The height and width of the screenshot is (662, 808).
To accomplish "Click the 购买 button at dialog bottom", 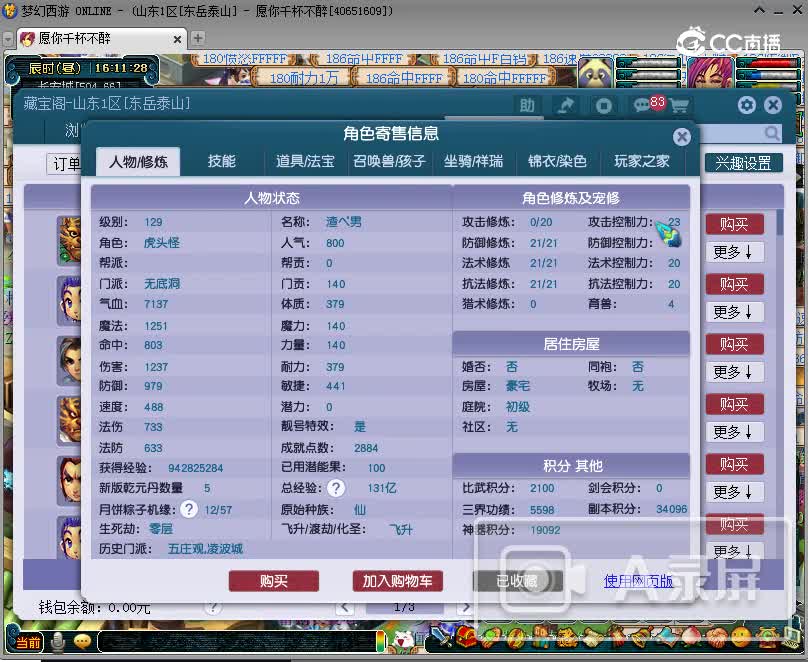I will [275, 580].
